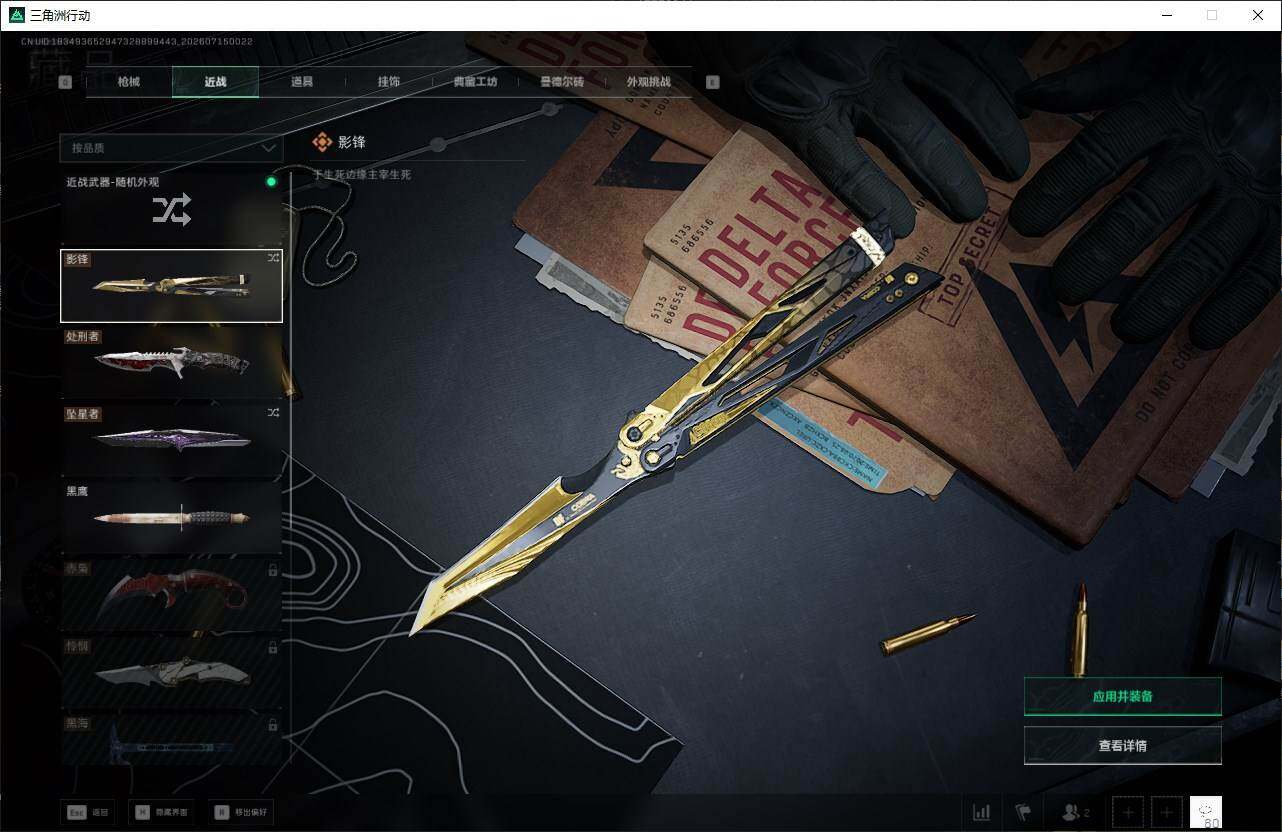This screenshot has width=1282, height=832.
Task: Toggle random-pool icon on 影锋
Action: 273,258
